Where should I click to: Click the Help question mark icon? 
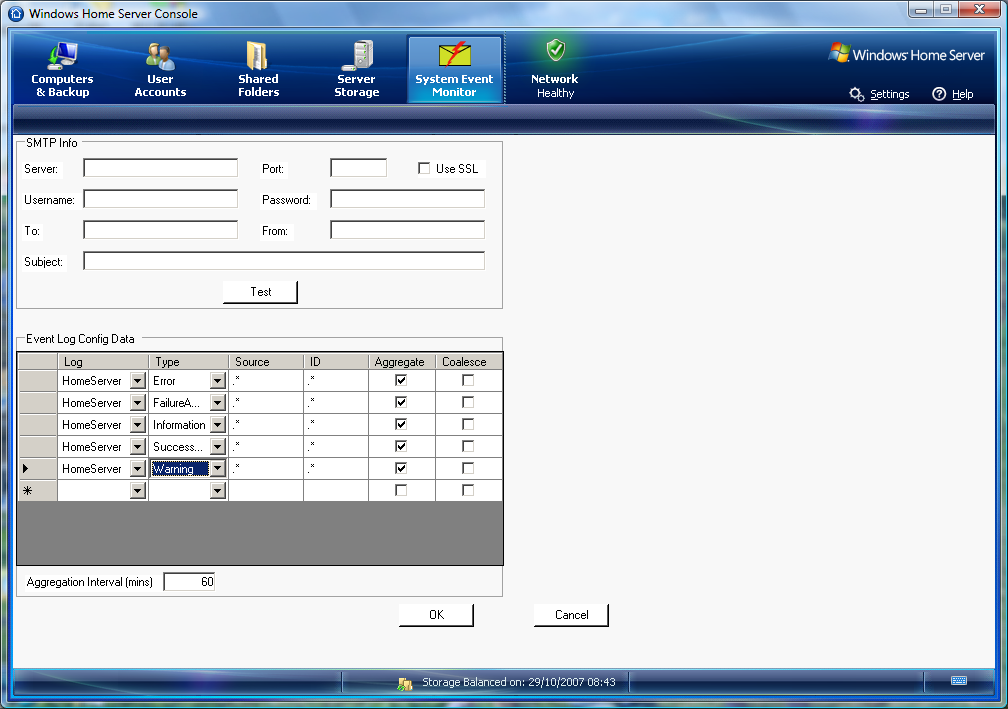click(939, 94)
